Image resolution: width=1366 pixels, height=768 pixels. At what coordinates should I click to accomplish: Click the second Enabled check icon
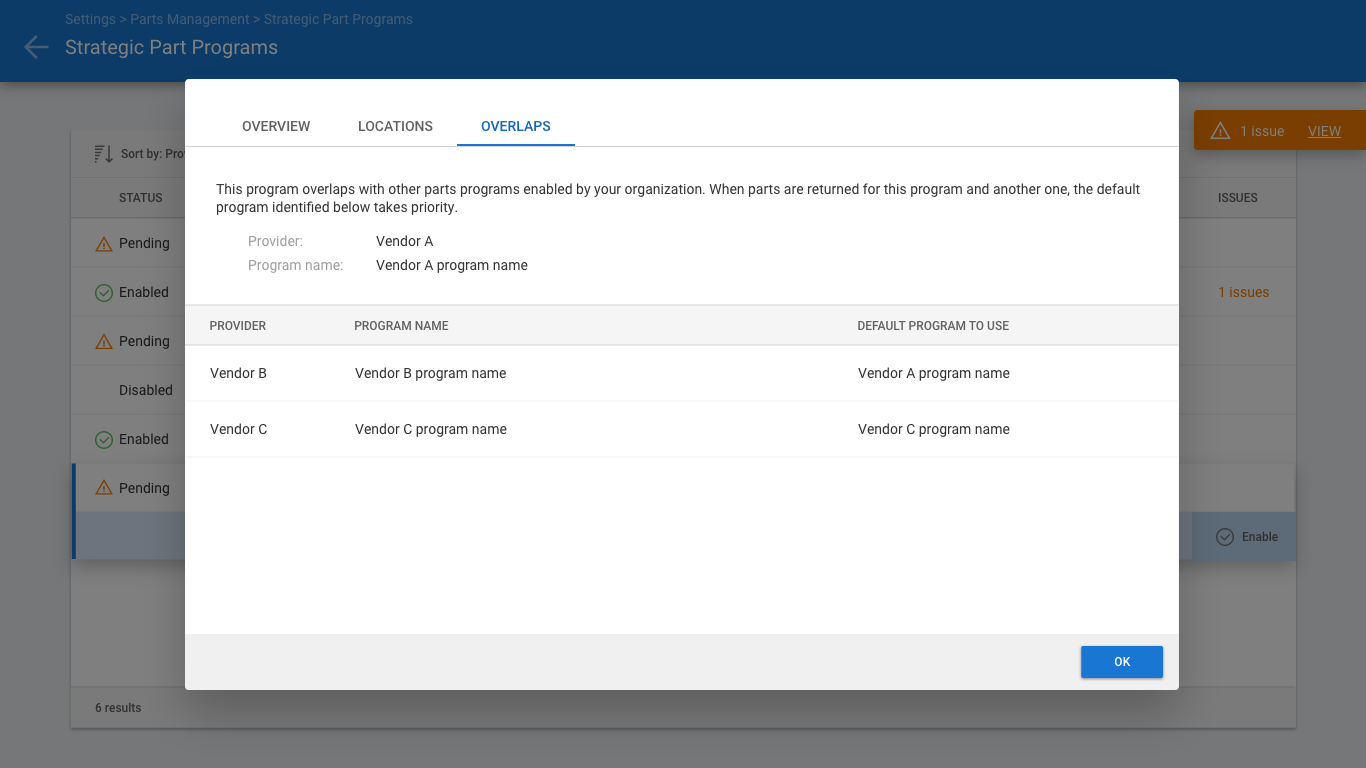103,439
